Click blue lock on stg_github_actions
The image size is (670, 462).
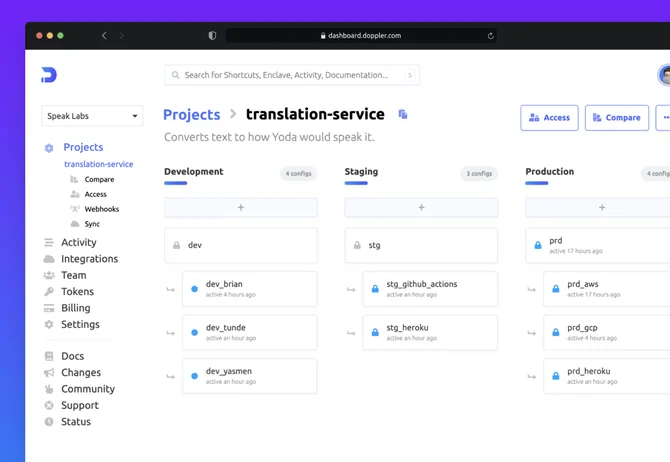tap(375, 289)
